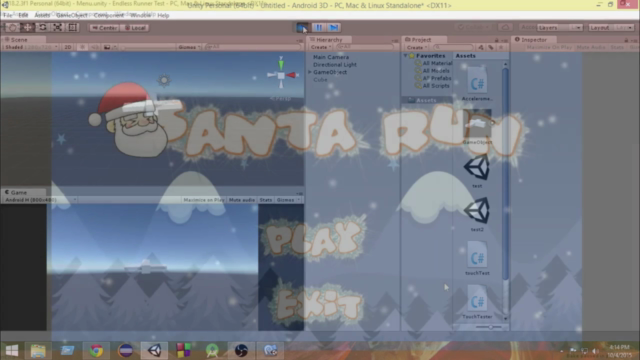The height and width of the screenshot is (360, 640).
Task: Open the Help menu
Action: coord(163,16)
